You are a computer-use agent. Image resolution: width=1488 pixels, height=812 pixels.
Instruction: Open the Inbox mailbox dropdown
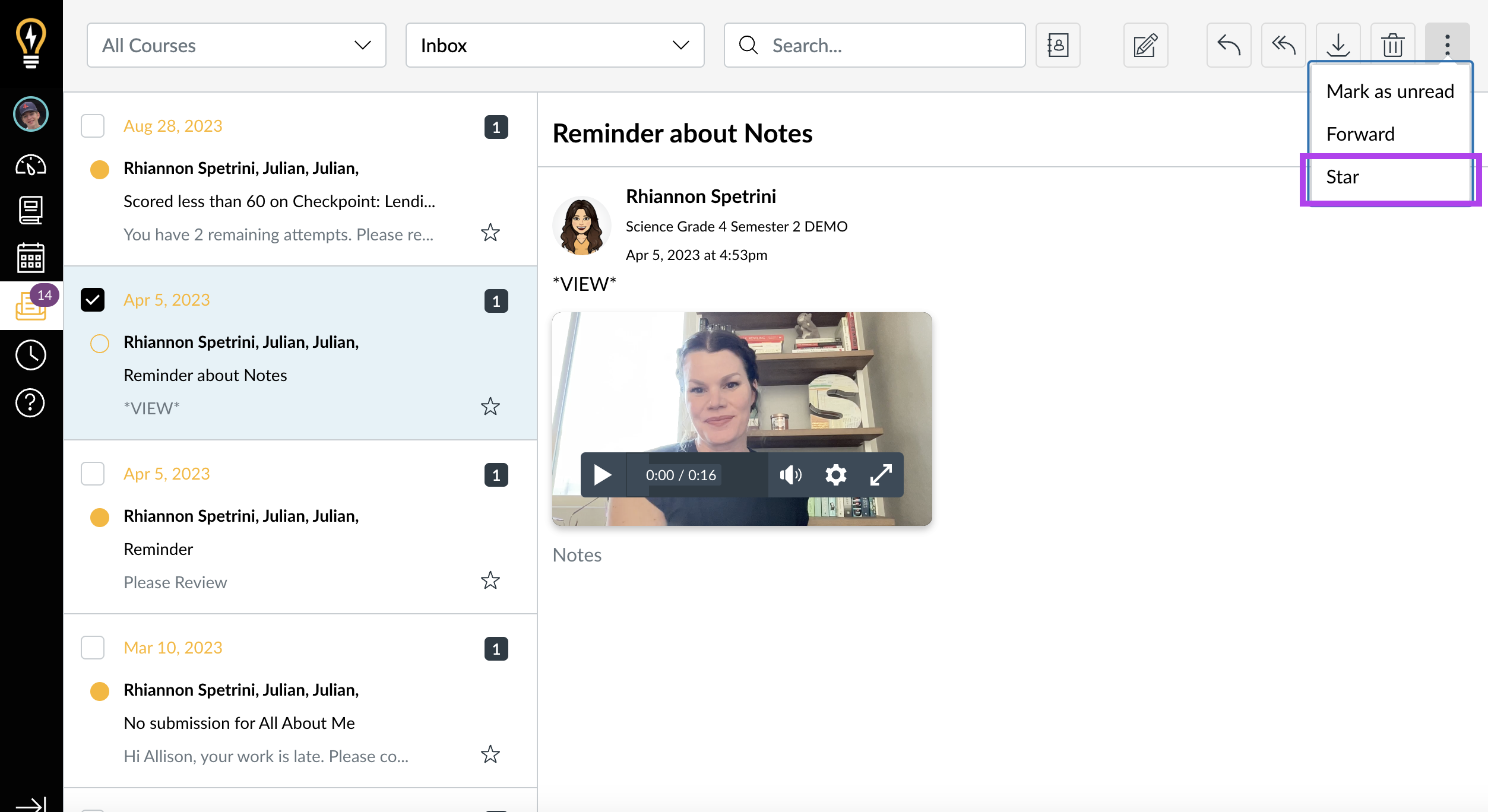coord(555,45)
